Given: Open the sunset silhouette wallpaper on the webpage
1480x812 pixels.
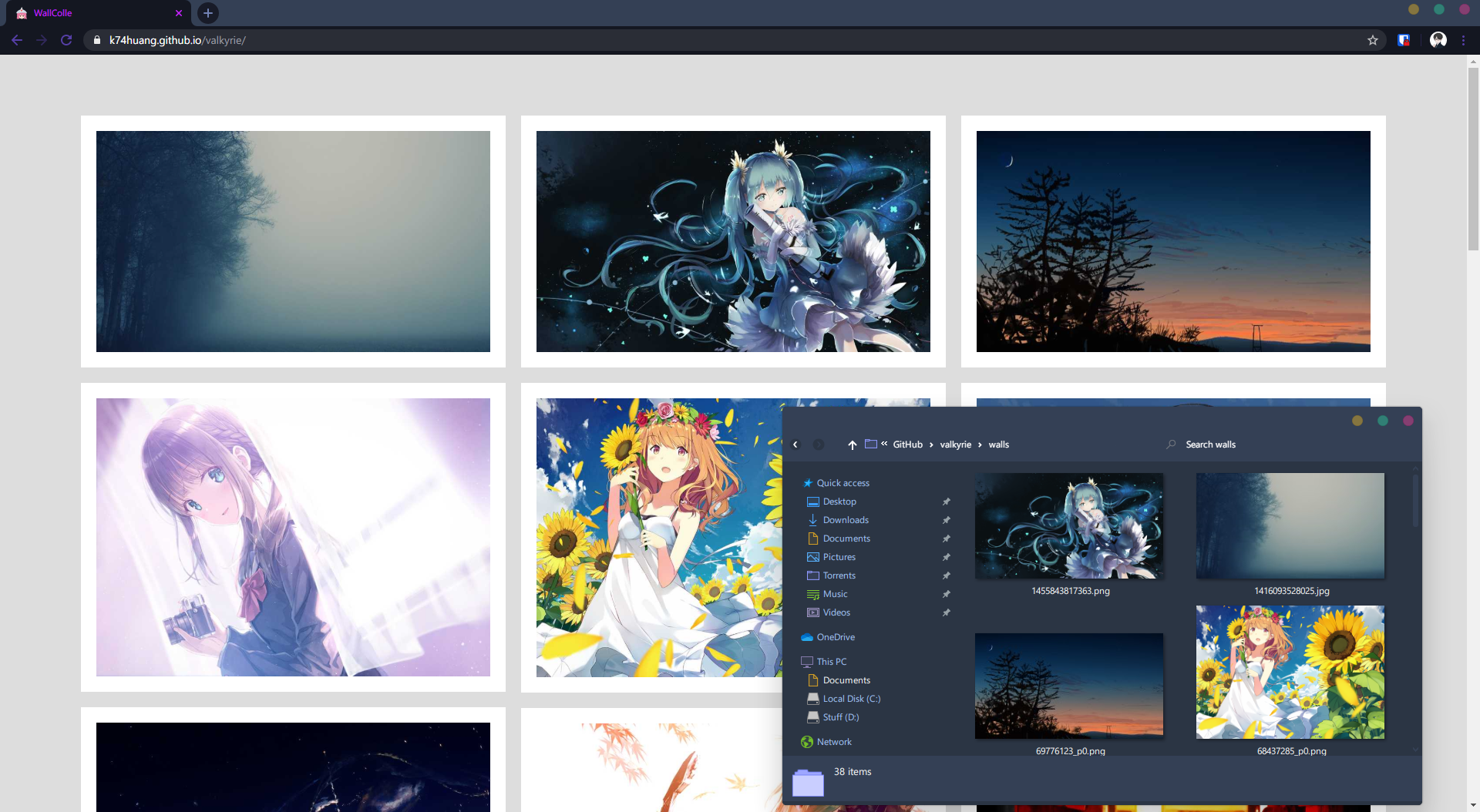Looking at the screenshot, I should click(x=1173, y=241).
